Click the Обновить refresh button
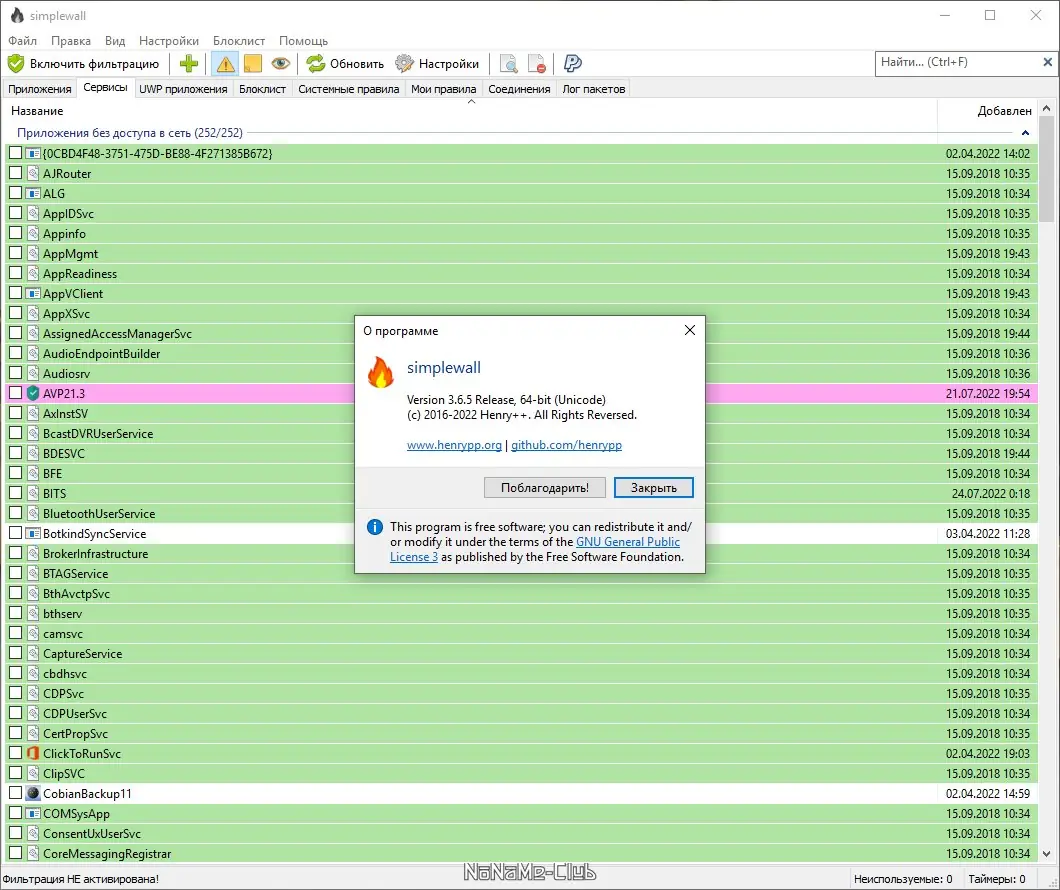This screenshot has width=1060, height=890. click(345, 64)
